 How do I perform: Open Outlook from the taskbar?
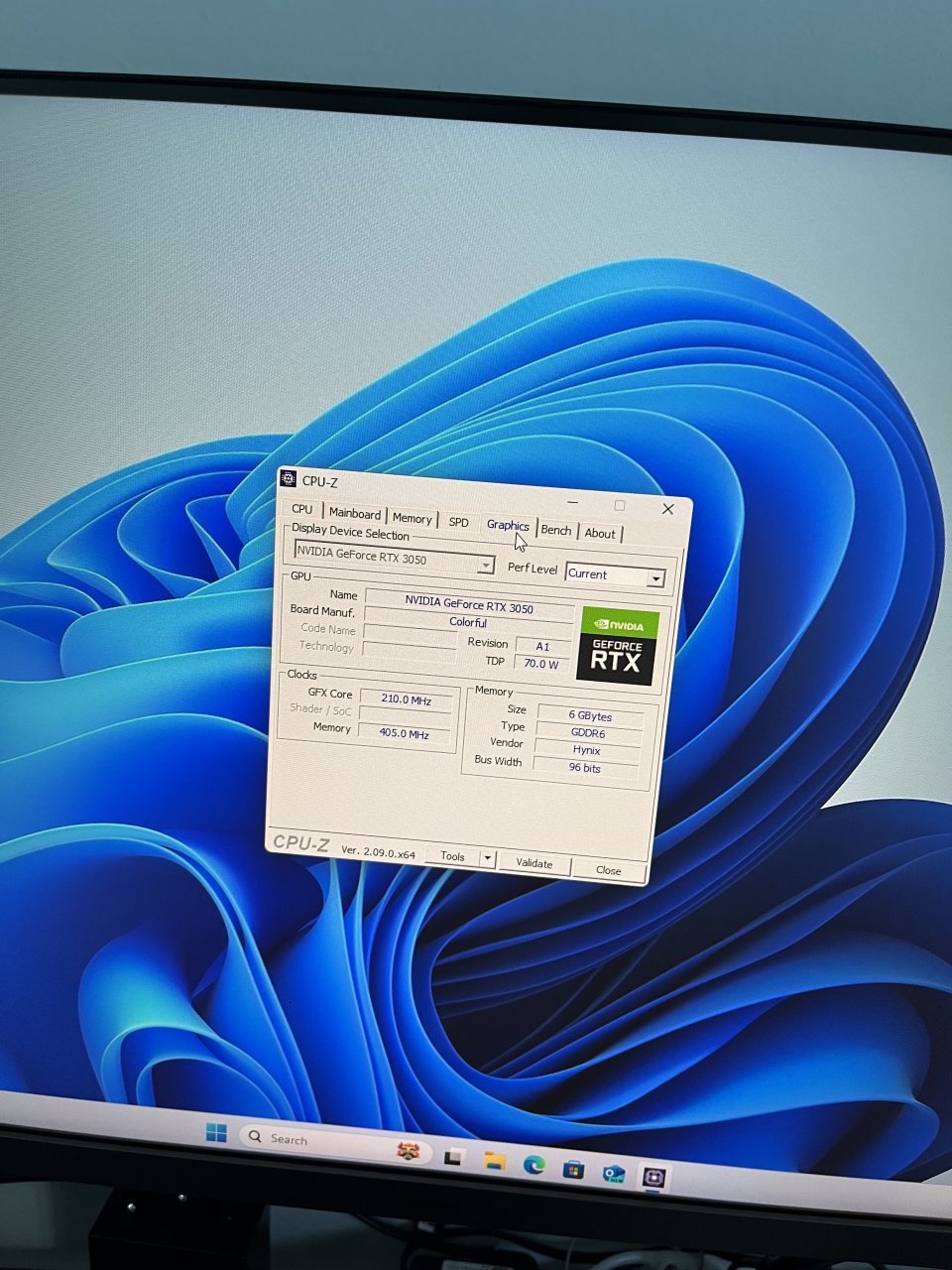pyautogui.click(x=614, y=1174)
